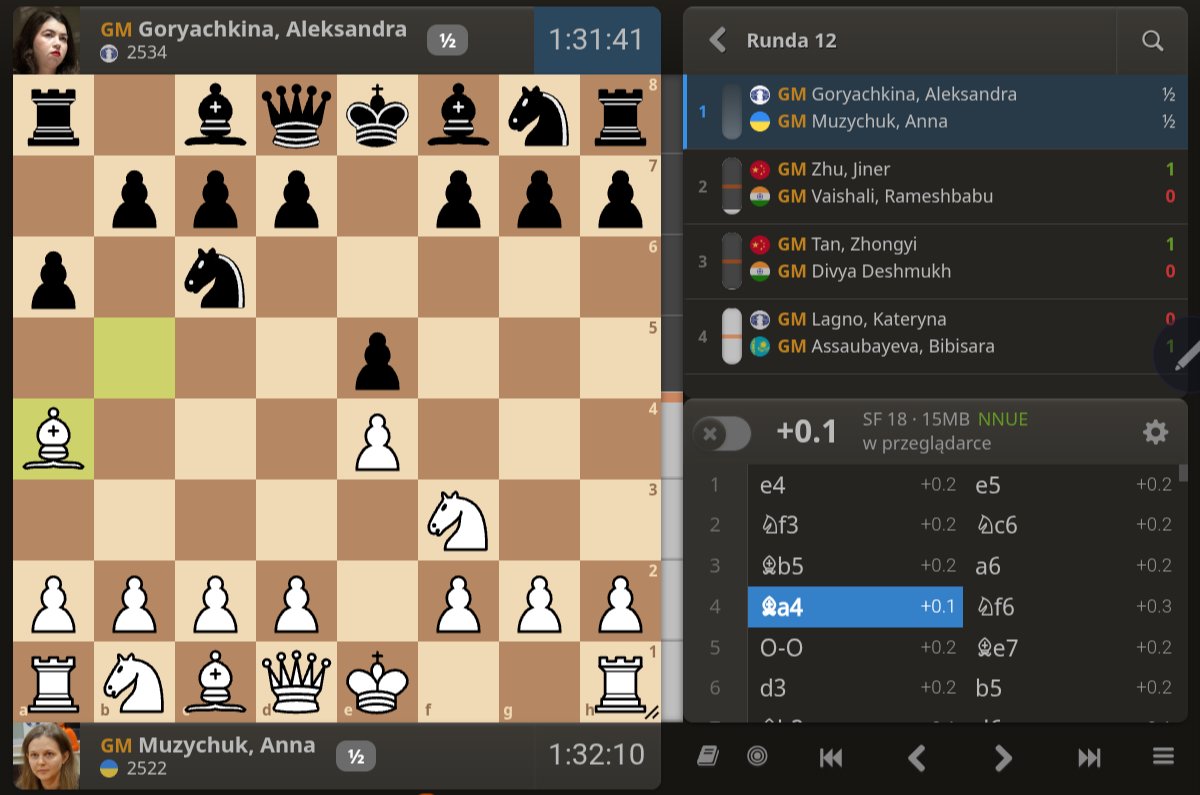
Task: Click the black knight on g8
Action: (539, 115)
